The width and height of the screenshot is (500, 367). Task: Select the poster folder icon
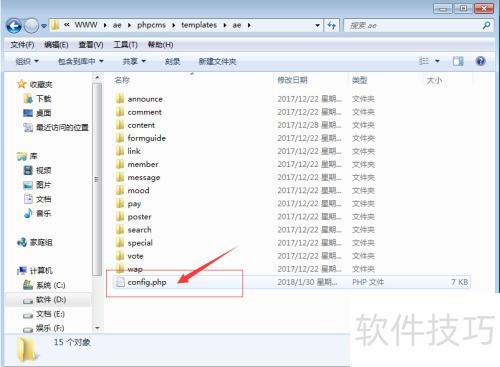[x=120, y=216]
